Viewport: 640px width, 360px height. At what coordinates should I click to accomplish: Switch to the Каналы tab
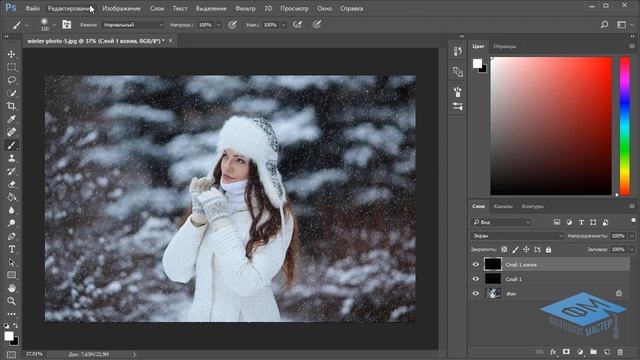[503, 207]
